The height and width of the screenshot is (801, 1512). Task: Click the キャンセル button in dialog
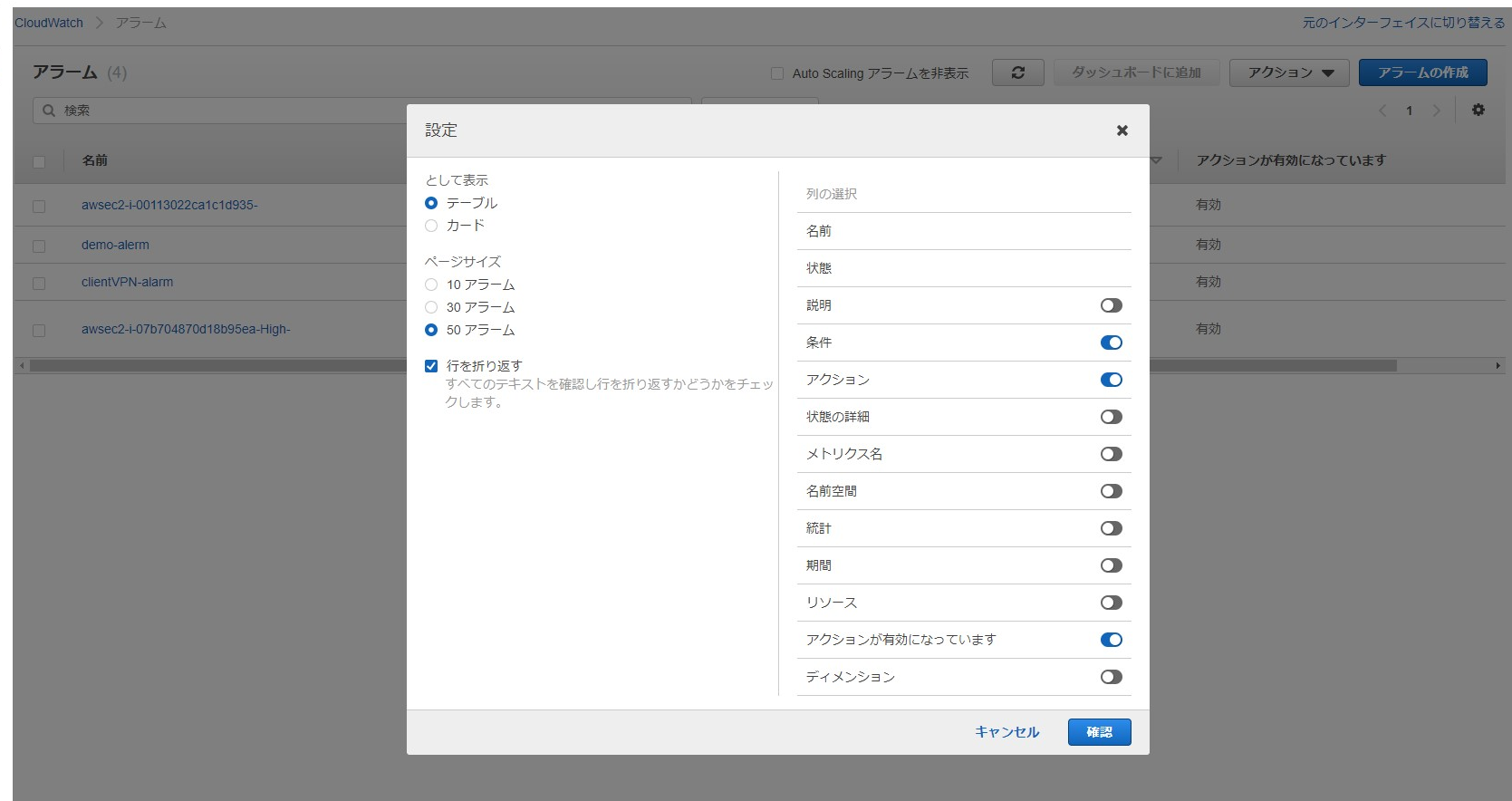coord(1006,732)
